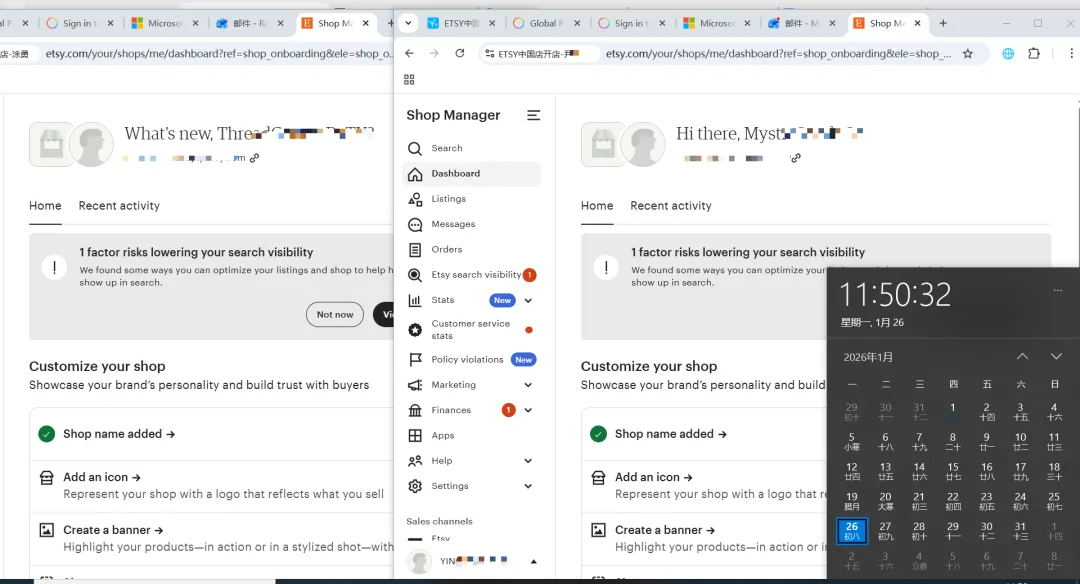The image size is (1080, 584).
Task: Select date 26 in calendar
Action: tap(852, 531)
